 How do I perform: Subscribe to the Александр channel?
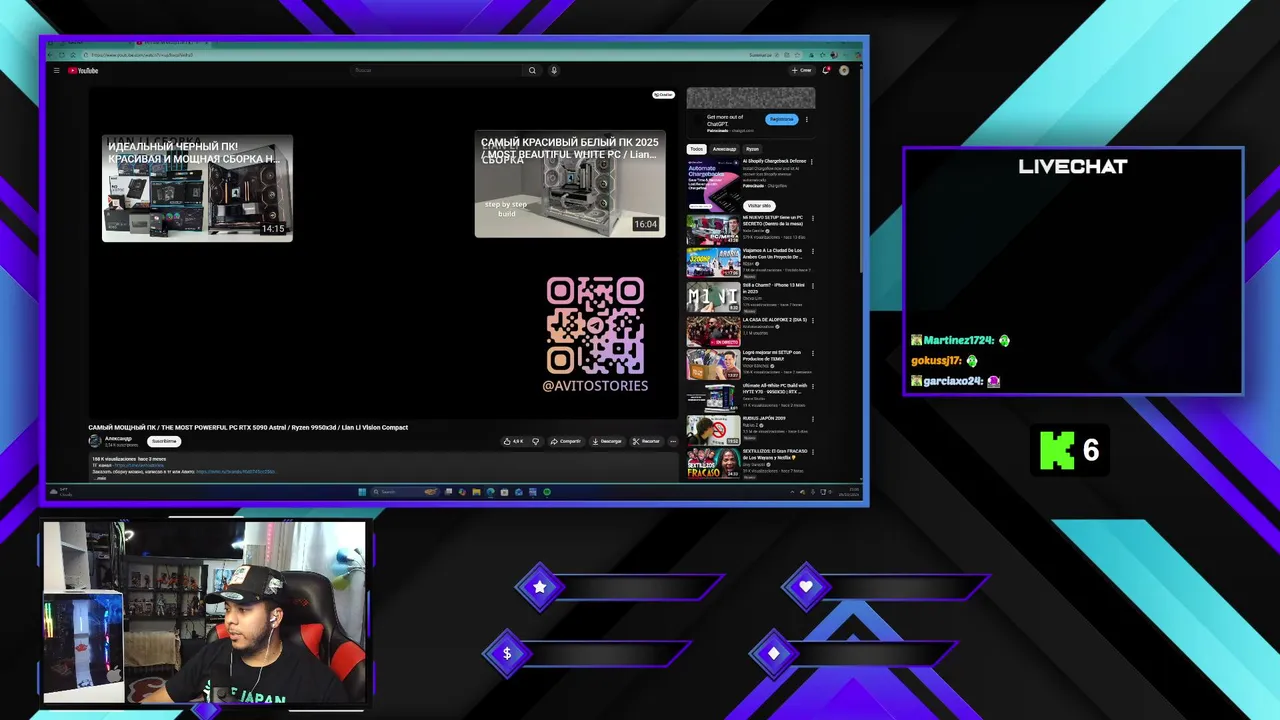point(164,441)
